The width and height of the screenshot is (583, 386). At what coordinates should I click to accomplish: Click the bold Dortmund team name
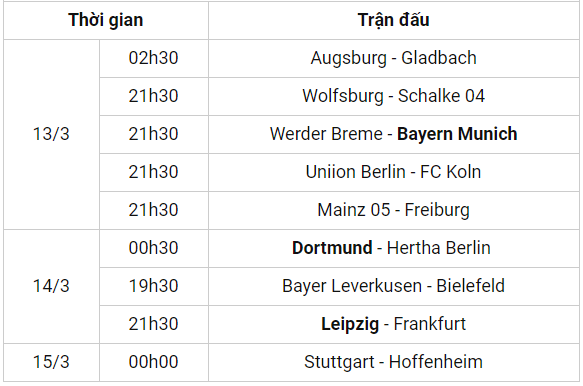[332, 248]
